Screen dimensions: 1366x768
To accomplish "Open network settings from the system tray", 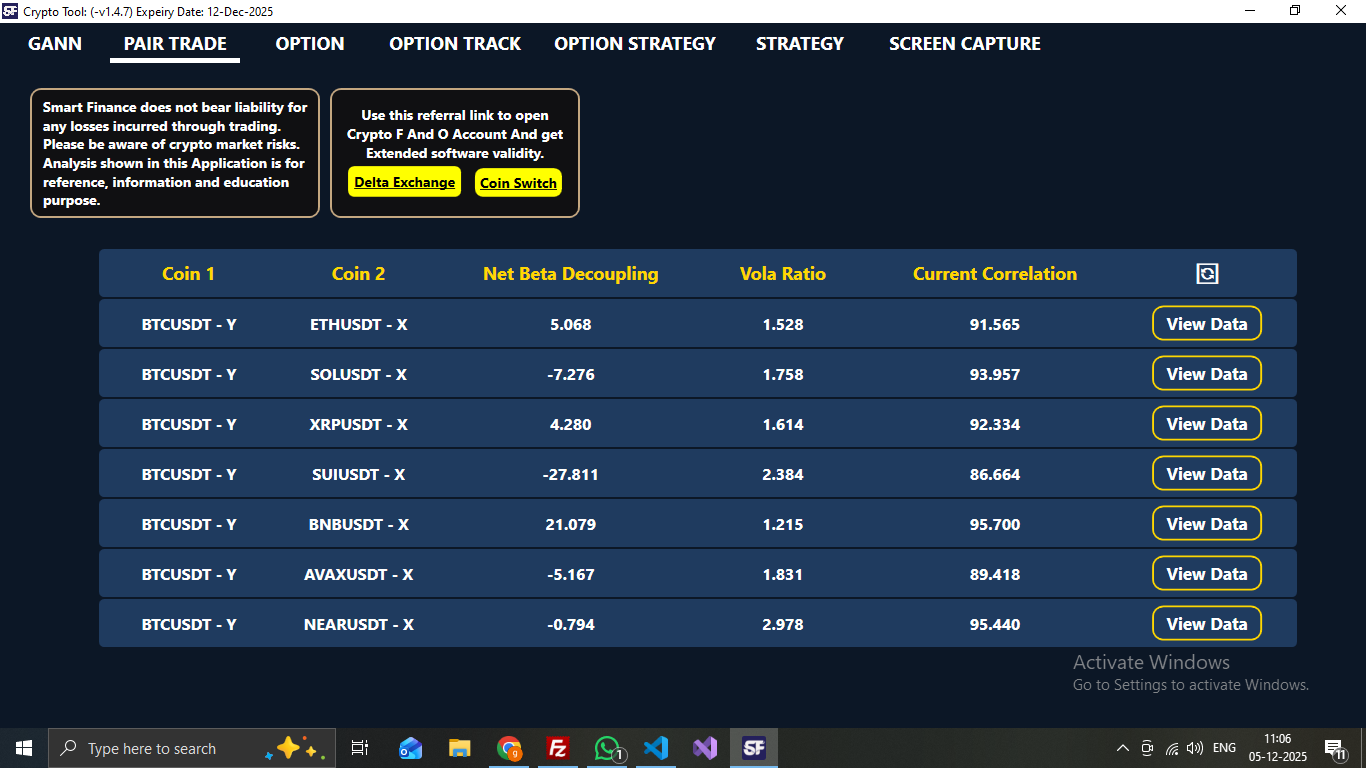I will pos(1171,747).
